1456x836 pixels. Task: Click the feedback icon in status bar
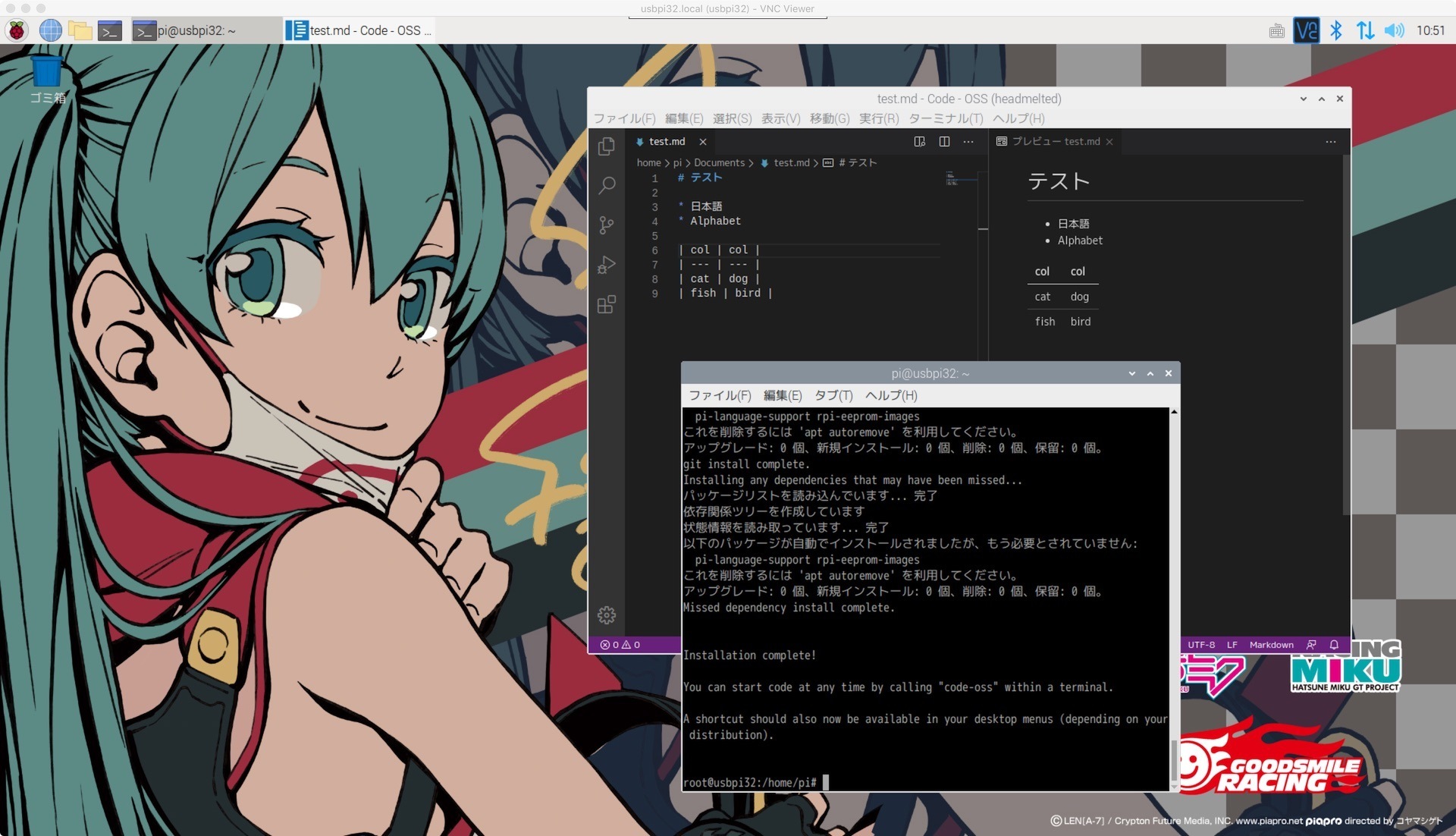(x=1311, y=645)
